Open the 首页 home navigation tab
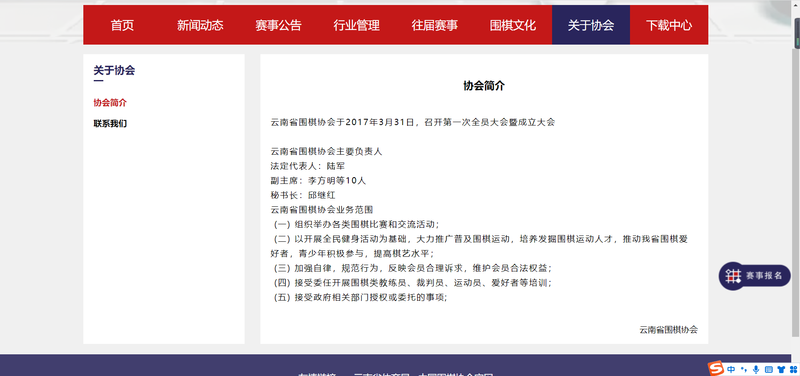 122,25
